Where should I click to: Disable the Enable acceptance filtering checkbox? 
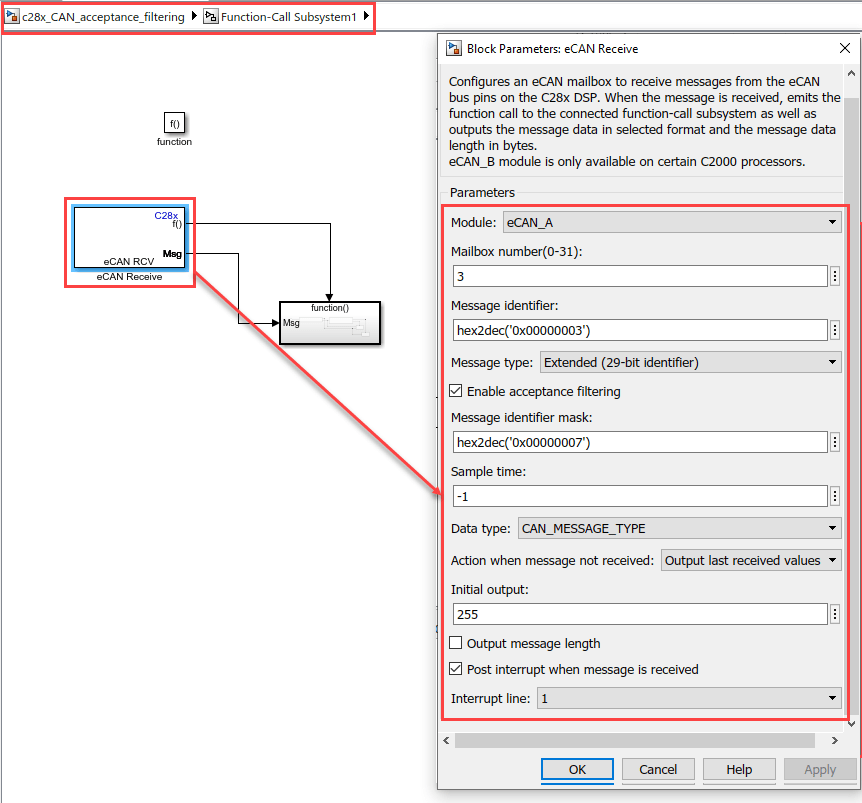click(457, 391)
